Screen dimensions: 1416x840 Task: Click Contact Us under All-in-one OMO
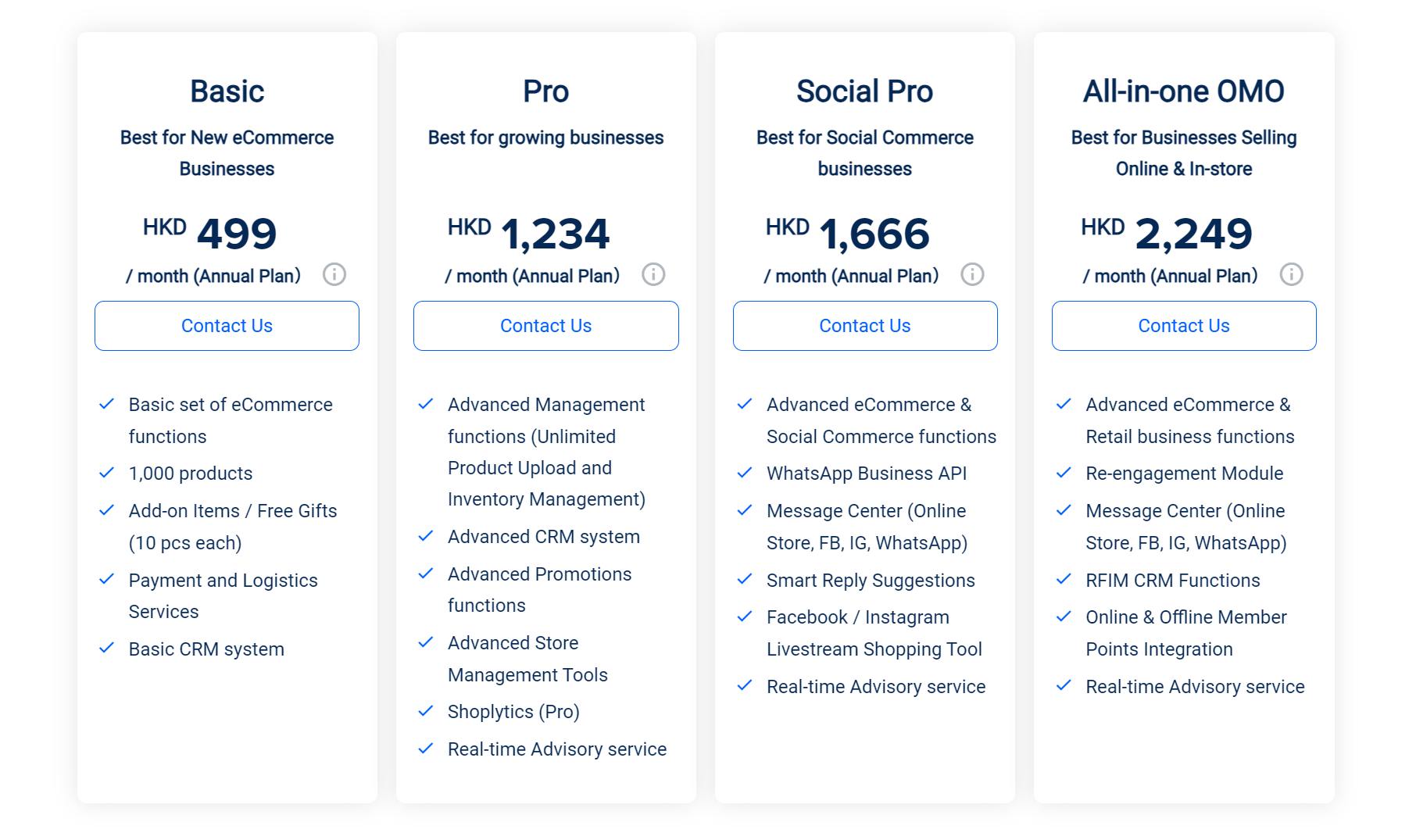(1183, 326)
